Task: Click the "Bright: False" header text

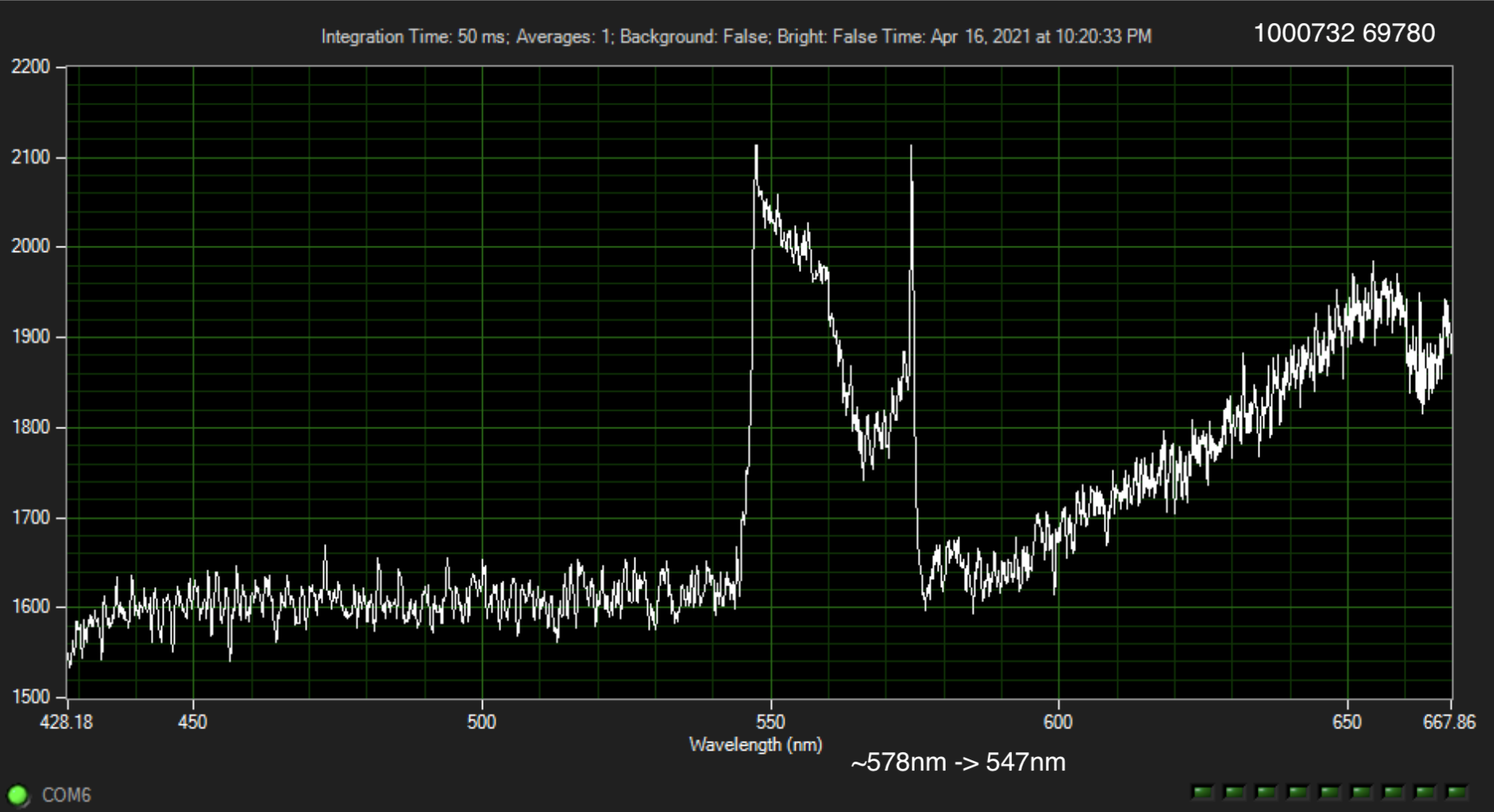Action: tap(826, 37)
